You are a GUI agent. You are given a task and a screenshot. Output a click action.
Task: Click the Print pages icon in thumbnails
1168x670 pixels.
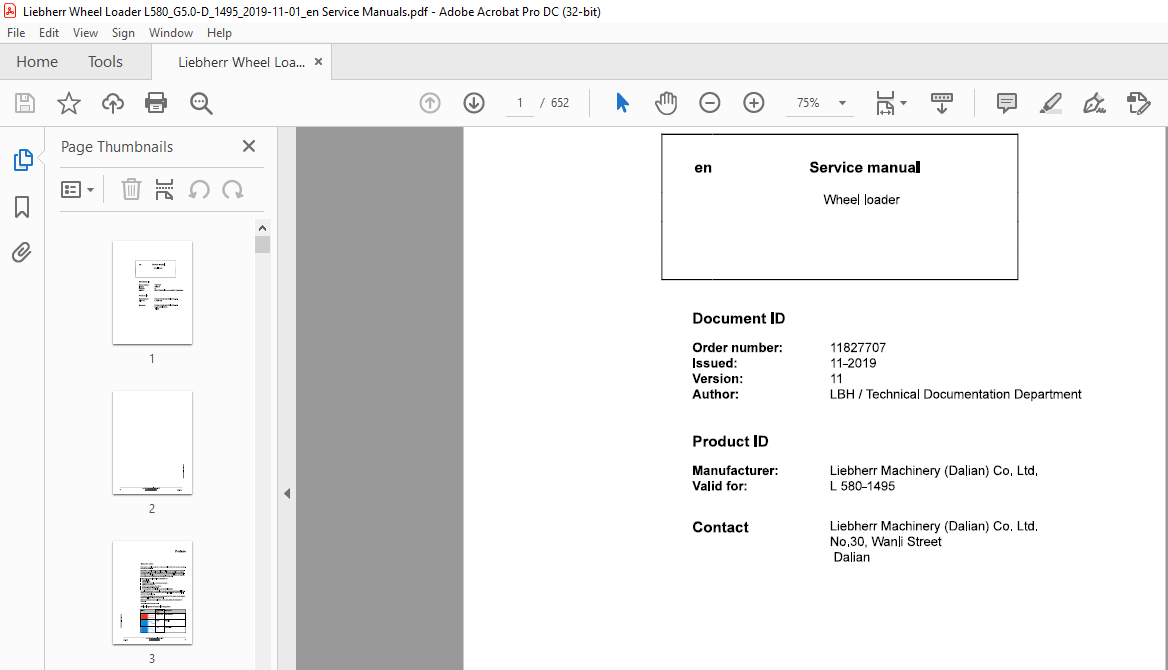pyautogui.click(x=165, y=189)
